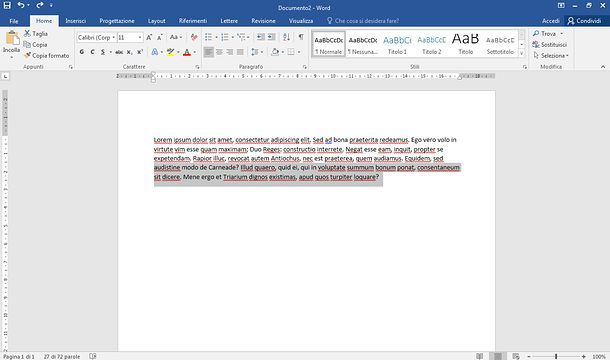Screen dimensions: 610x360
Task: Expand Carattere dialog launcher
Action: [x=197, y=67]
